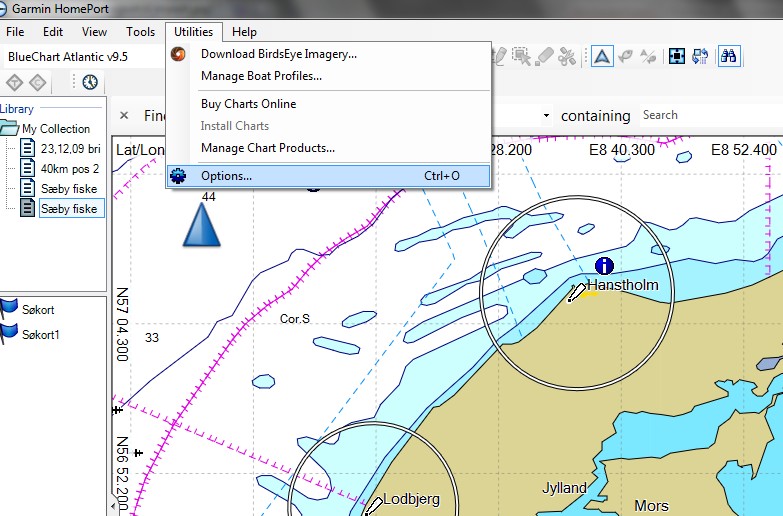The image size is (783, 516).
Task: Click the Library panel heading
Action: (17, 109)
